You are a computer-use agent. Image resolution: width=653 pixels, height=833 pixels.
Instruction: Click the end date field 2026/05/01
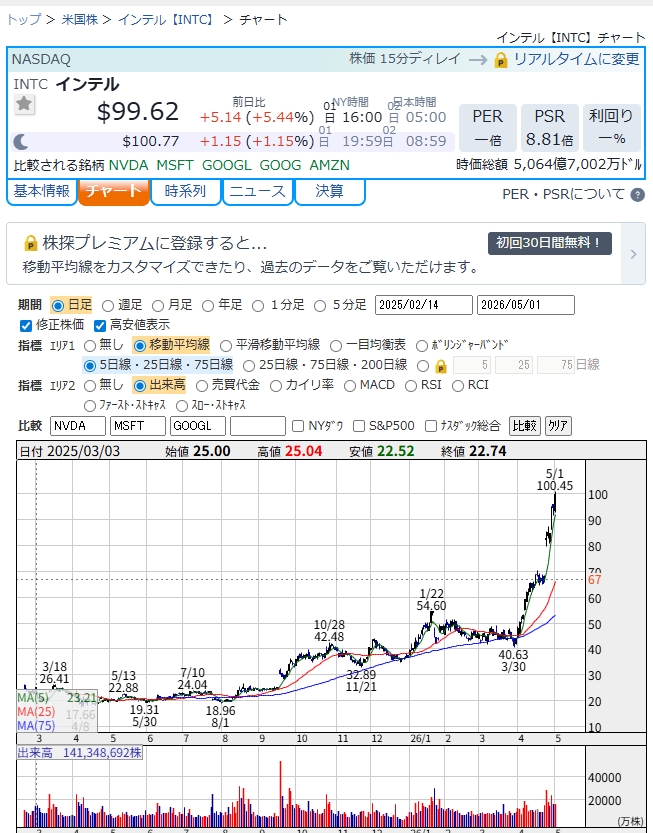[x=525, y=305]
